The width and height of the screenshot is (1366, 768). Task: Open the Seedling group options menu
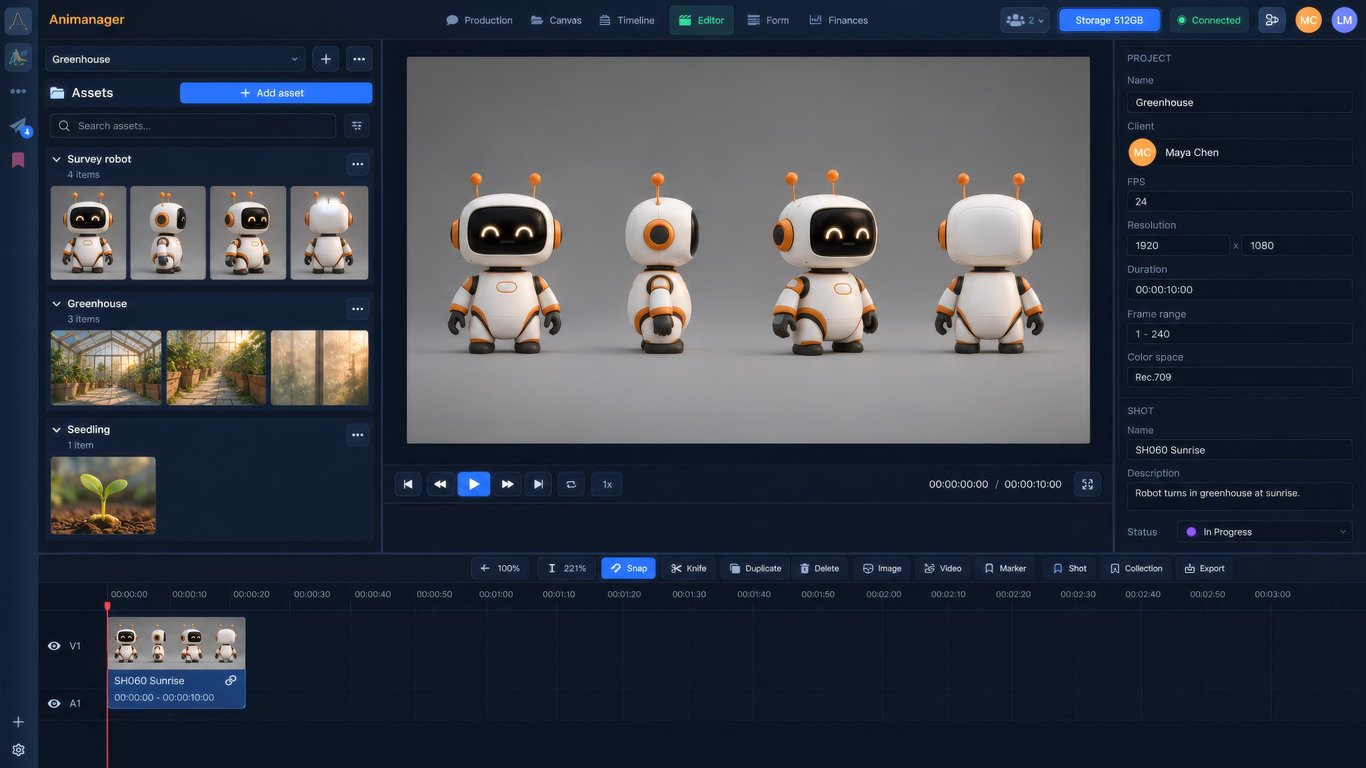(x=357, y=435)
